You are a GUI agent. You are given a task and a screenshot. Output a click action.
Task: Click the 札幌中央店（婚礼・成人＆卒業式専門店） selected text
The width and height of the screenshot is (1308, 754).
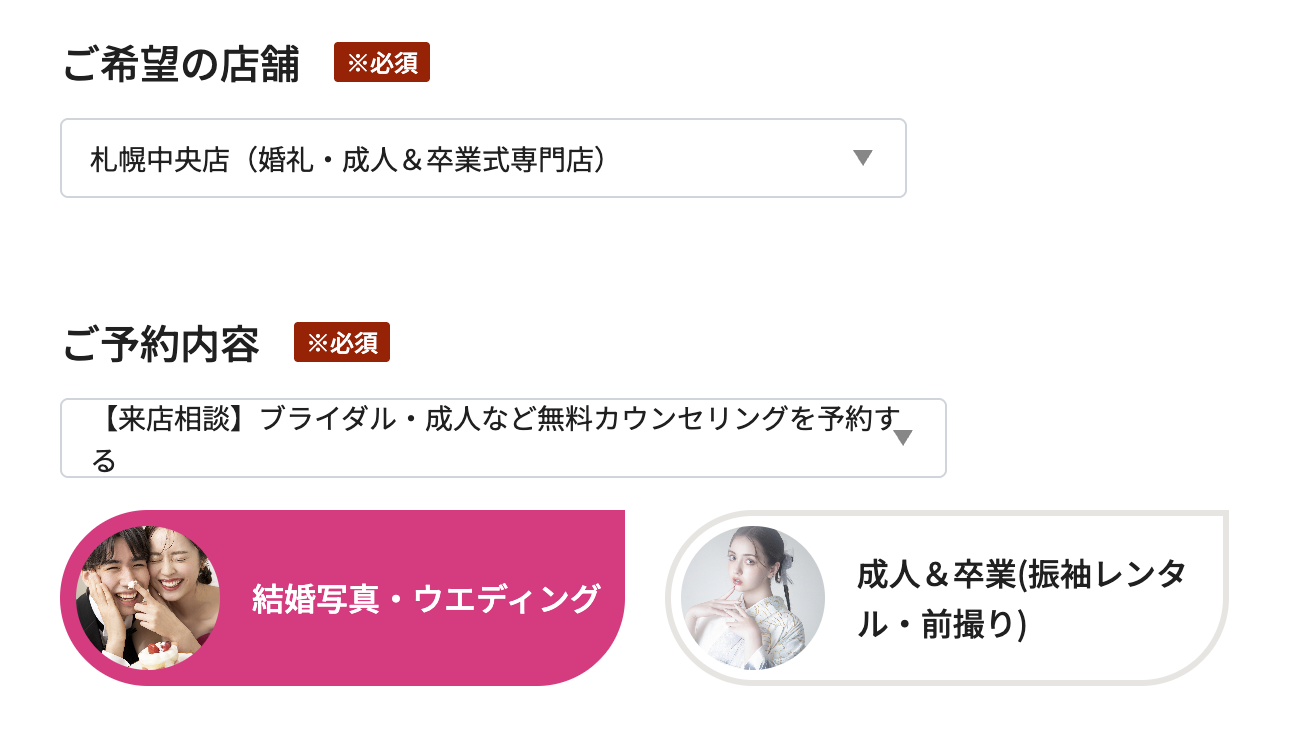click(x=349, y=159)
